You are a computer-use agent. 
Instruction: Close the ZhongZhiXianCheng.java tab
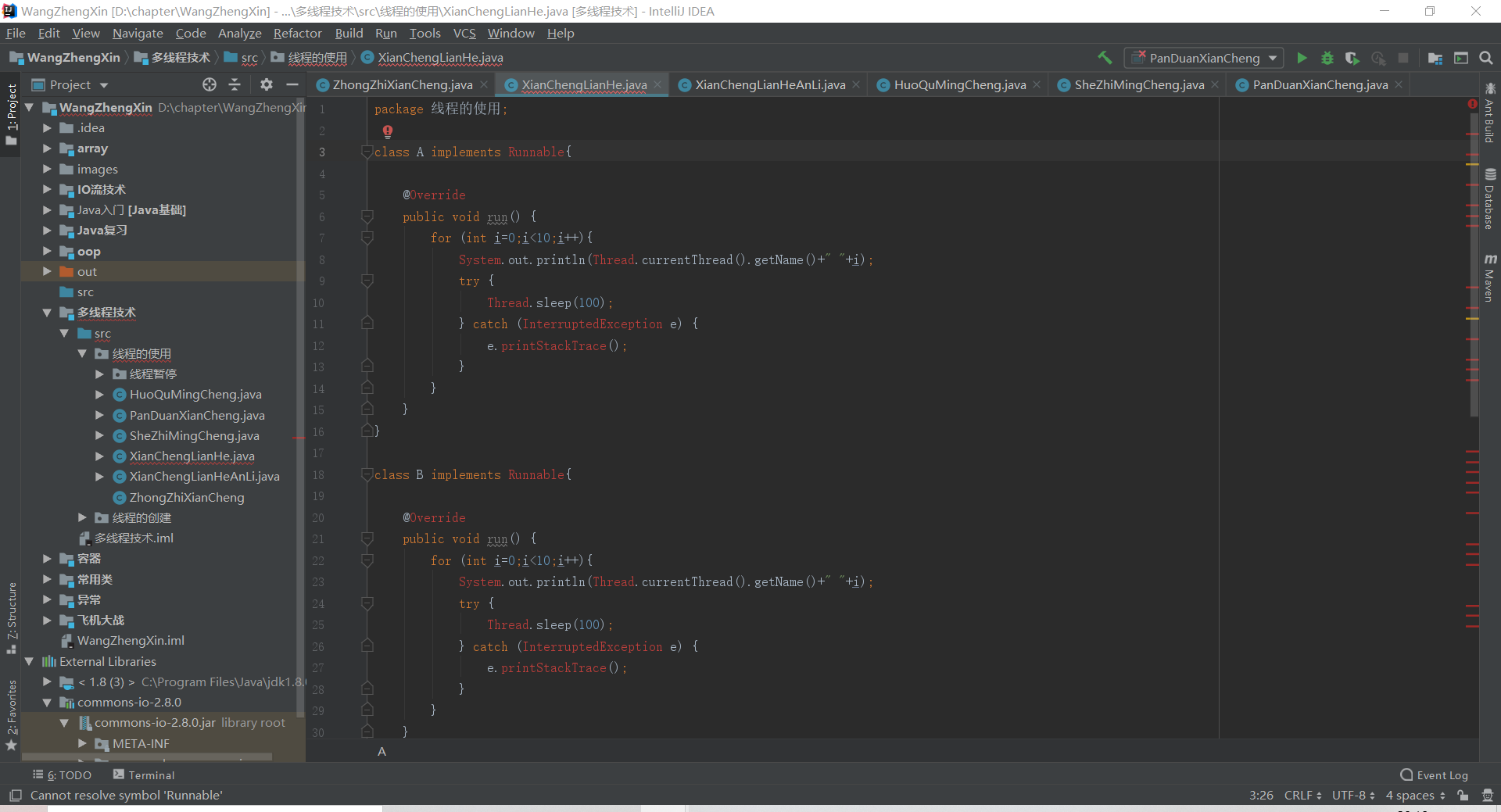click(484, 84)
